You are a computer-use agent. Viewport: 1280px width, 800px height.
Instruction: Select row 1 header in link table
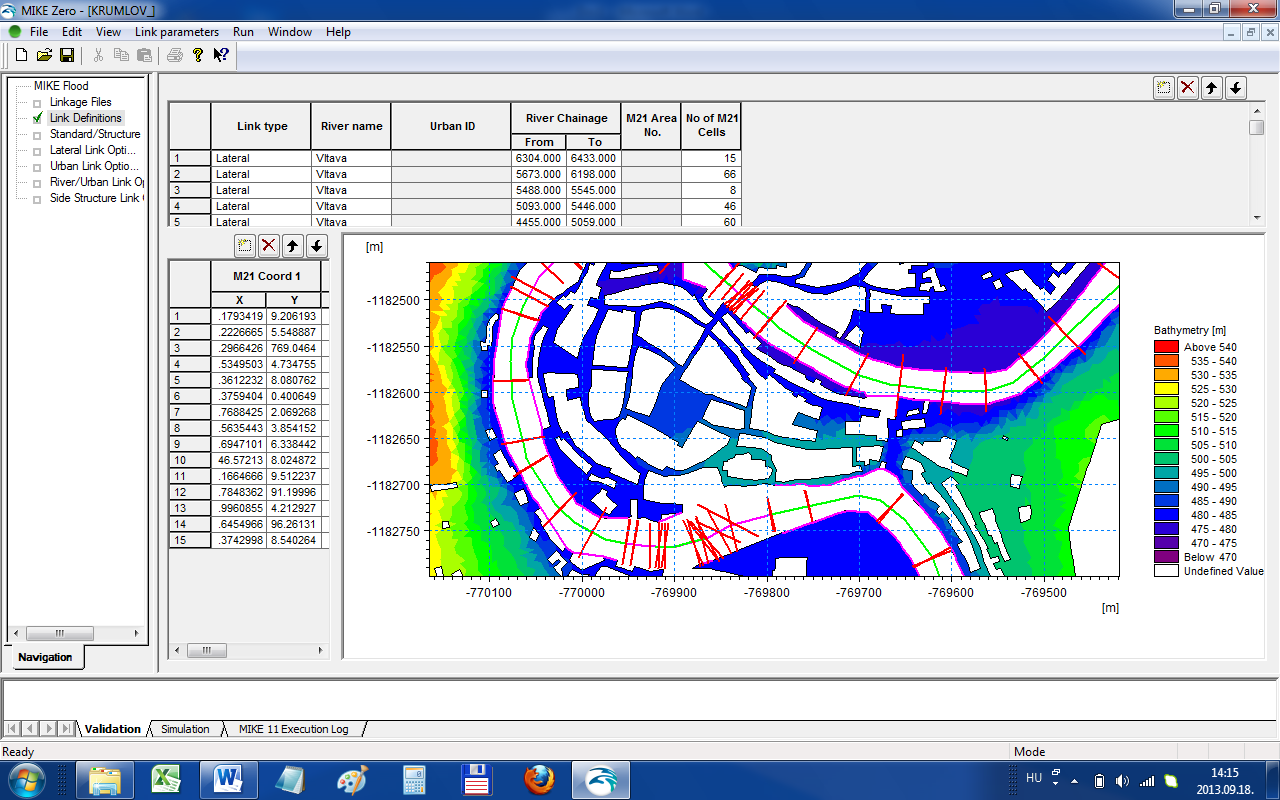190,158
